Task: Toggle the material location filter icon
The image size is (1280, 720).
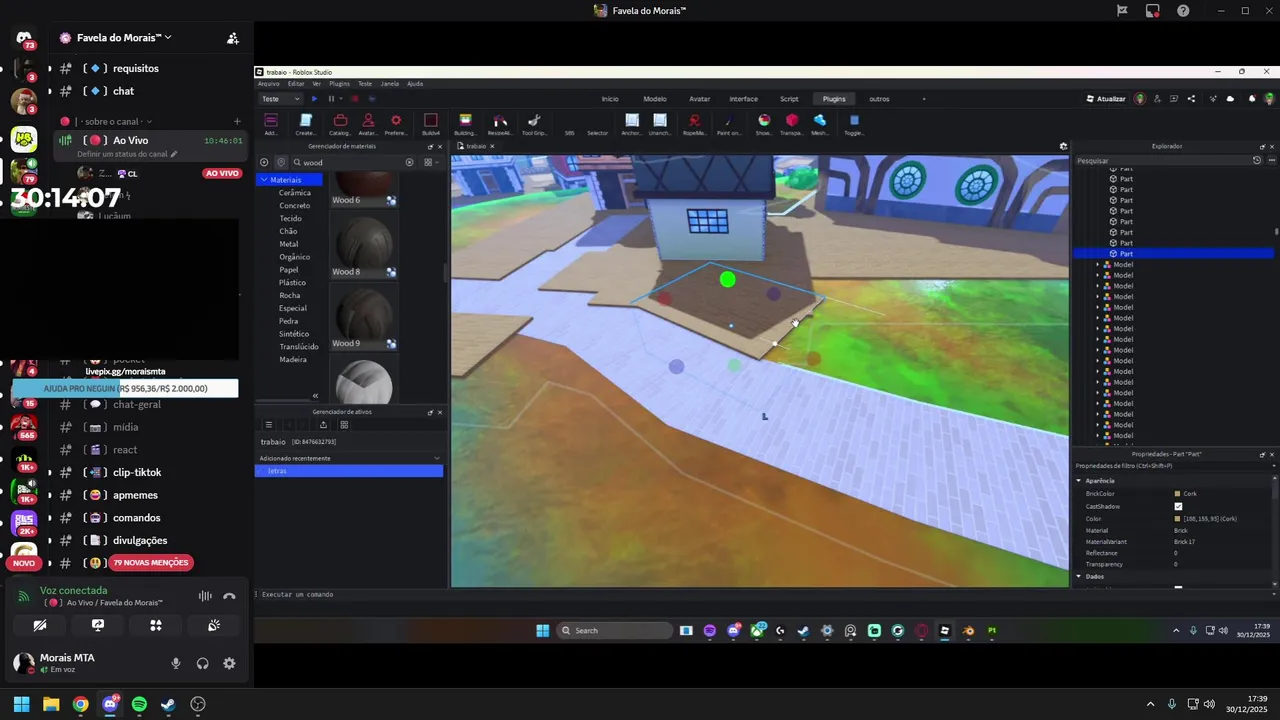Action: [x=281, y=162]
